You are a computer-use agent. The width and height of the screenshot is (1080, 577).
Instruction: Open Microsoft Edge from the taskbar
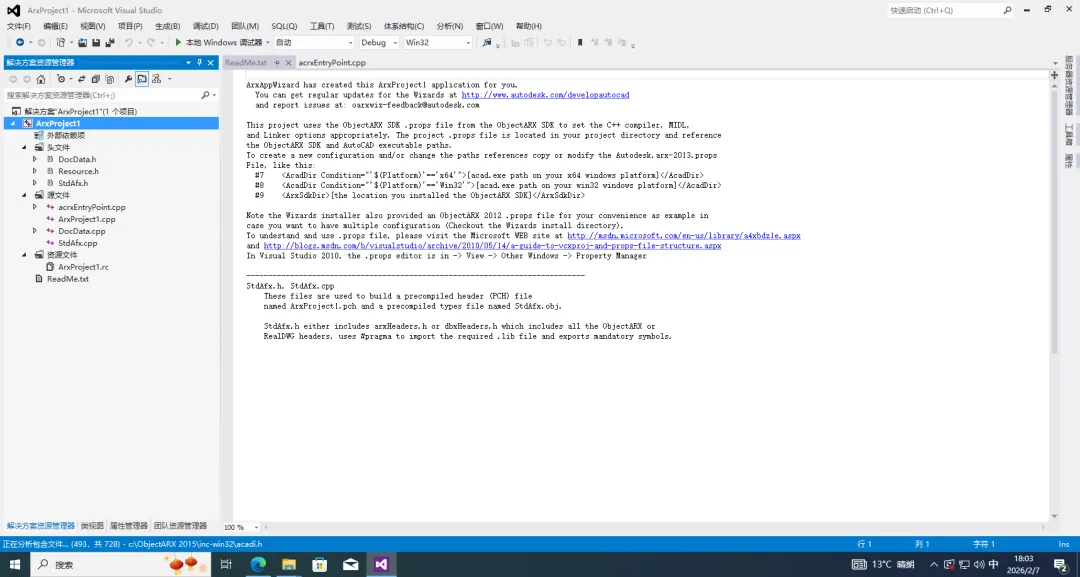(x=258, y=565)
